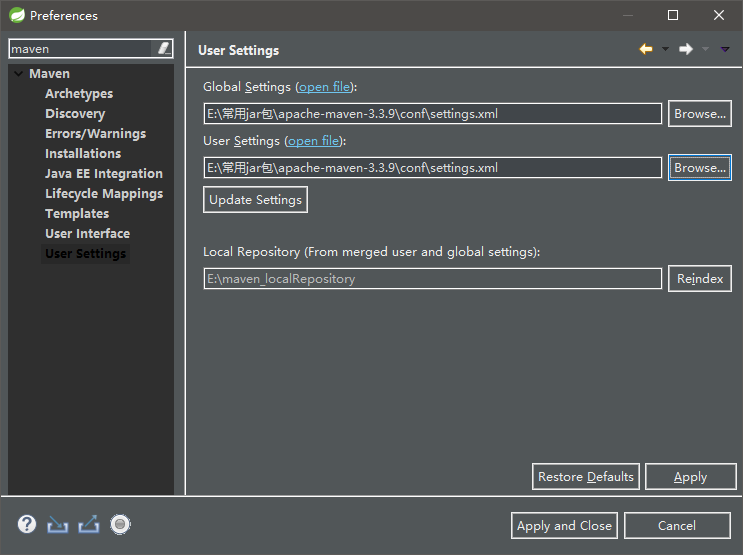Open the back history dropdown arrow
Viewport: 743px width, 555px height.
(665, 49)
